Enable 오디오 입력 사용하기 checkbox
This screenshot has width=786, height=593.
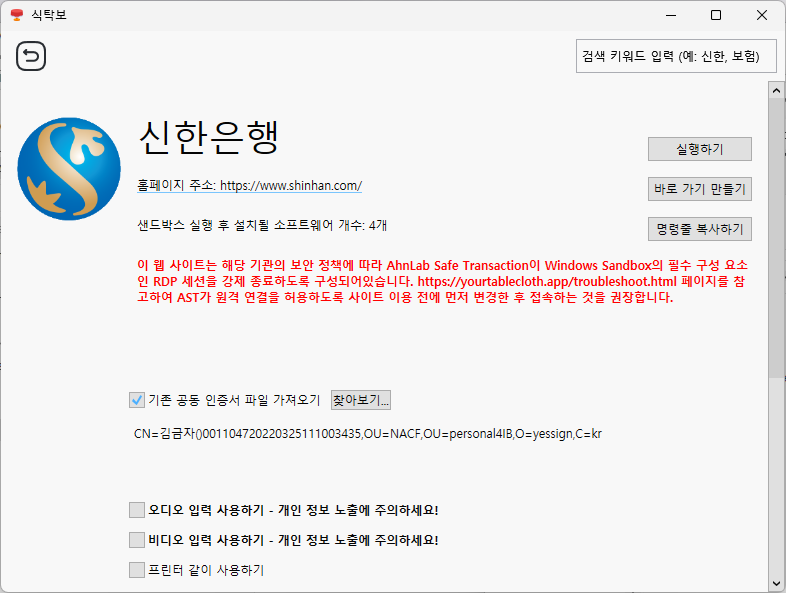pyautogui.click(x=137, y=510)
